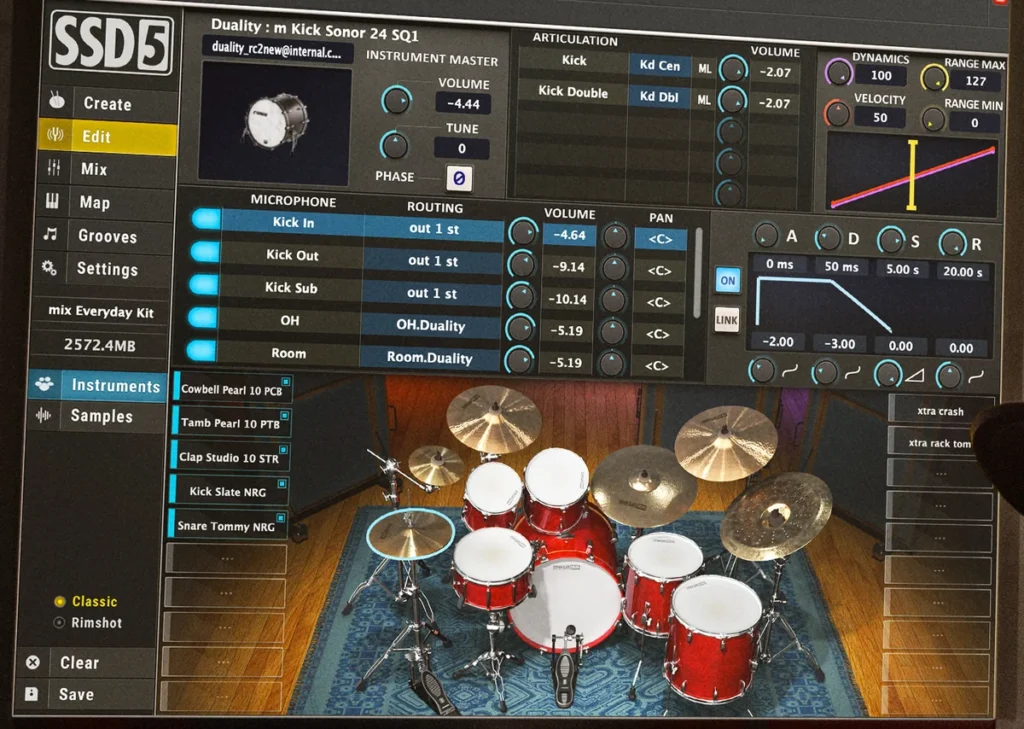The image size is (1024, 729).
Task: Click the Tamb Pearl 10 PTB slot indicator
Action: [x=284, y=415]
